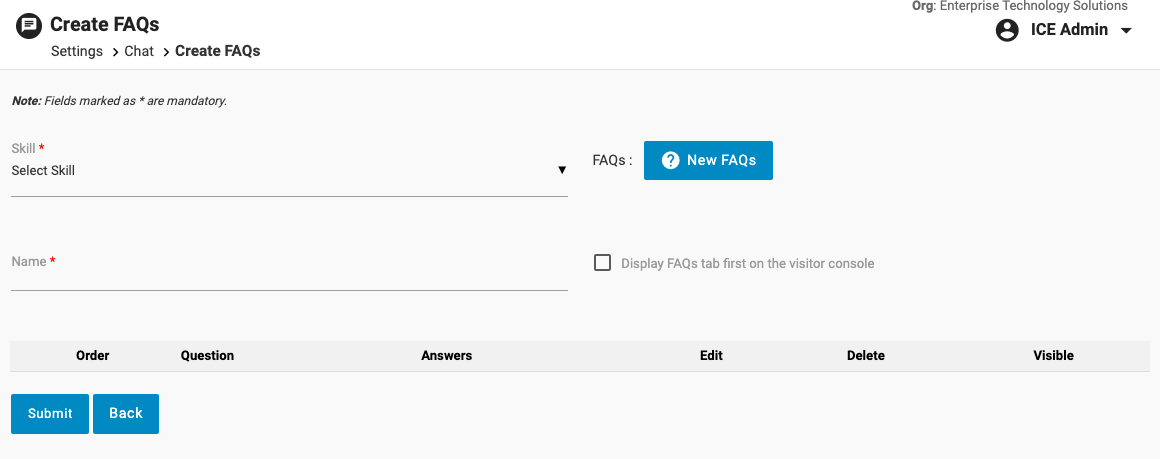Viewport: 1160px width, 459px height.
Task: Click the Question column header
Action: click(207, 356)
